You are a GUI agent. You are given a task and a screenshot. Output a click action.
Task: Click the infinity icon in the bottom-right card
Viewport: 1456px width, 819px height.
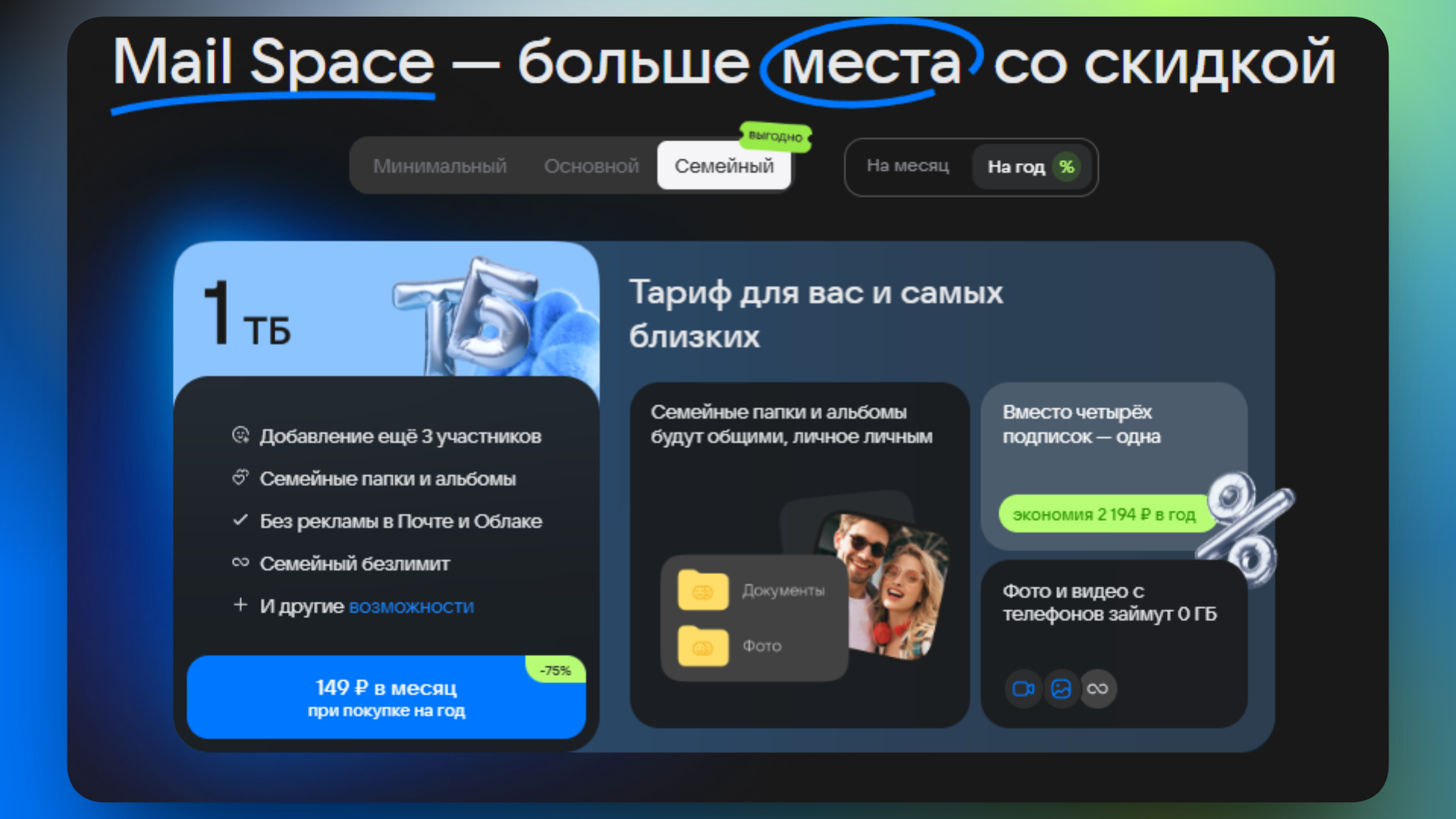pos(1098,689)
